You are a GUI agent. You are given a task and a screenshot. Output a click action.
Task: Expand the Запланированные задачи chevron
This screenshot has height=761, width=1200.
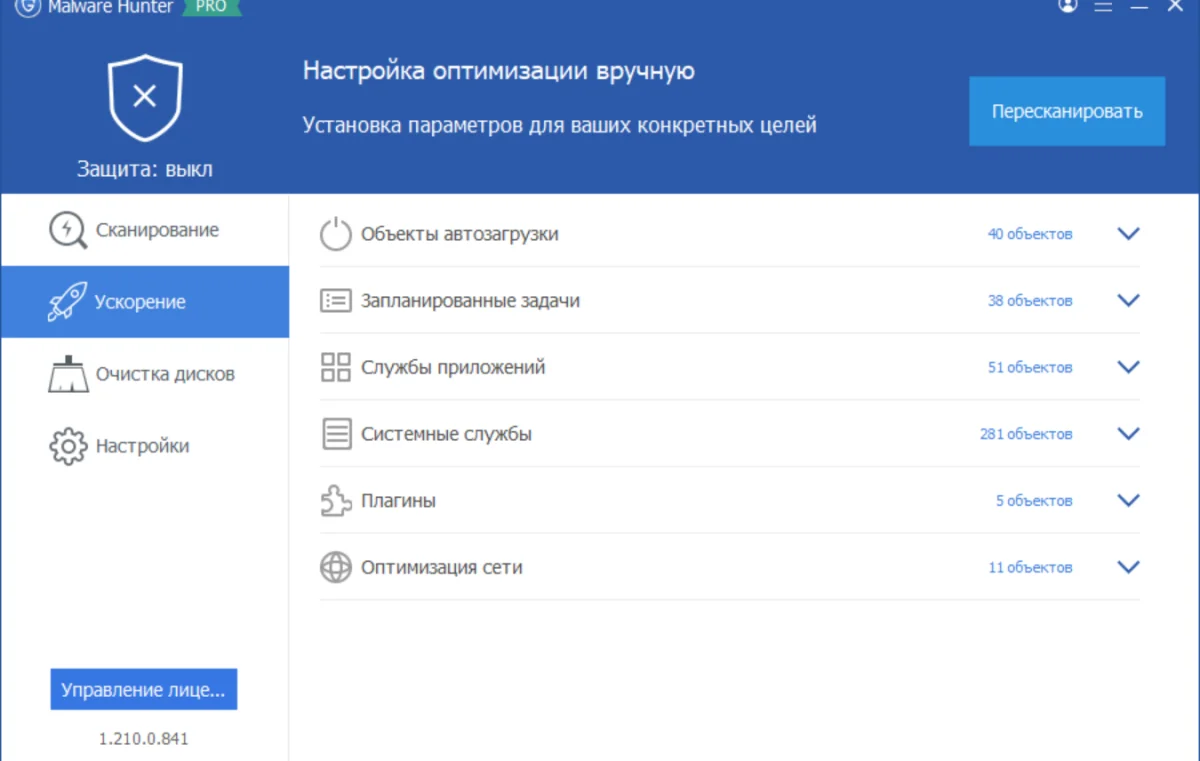[1128, 301]
